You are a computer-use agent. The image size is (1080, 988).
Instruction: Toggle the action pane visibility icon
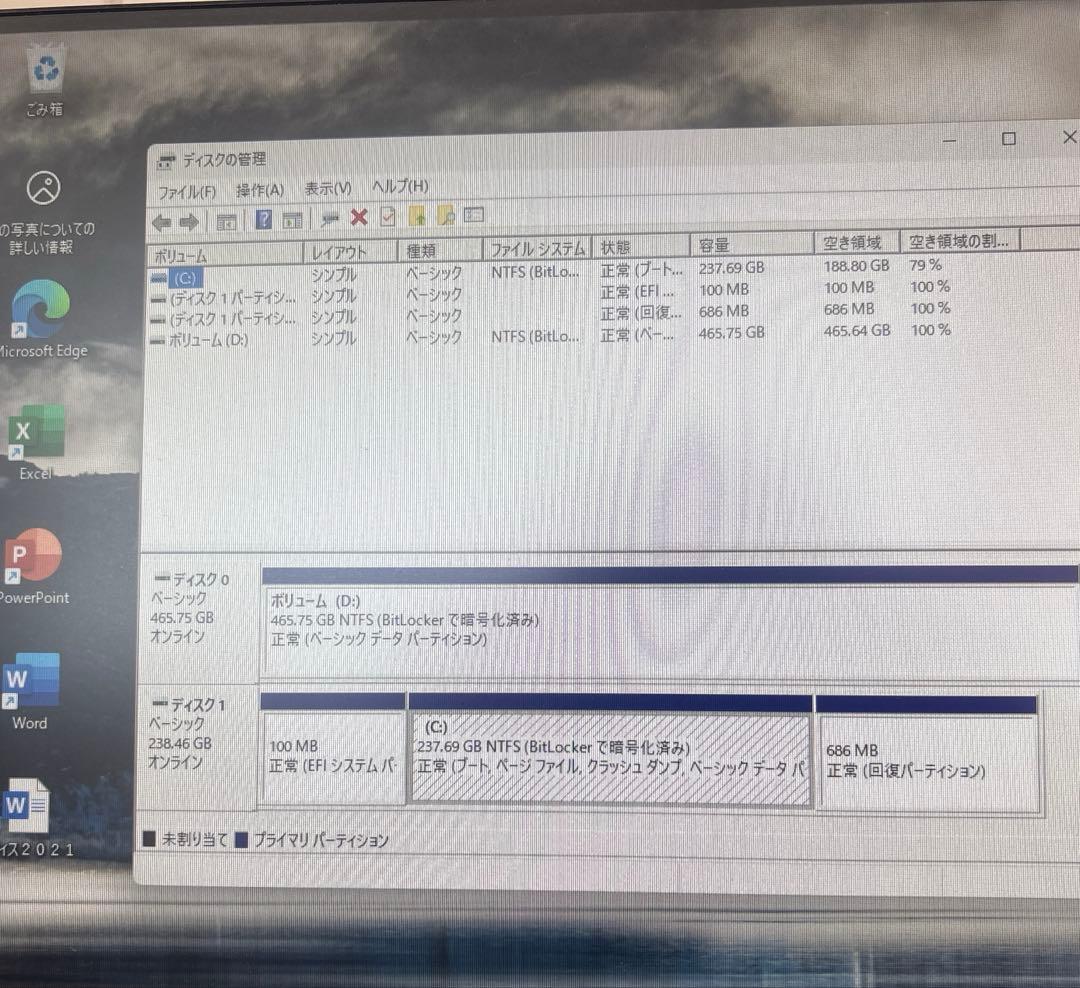tap(293, 218)
